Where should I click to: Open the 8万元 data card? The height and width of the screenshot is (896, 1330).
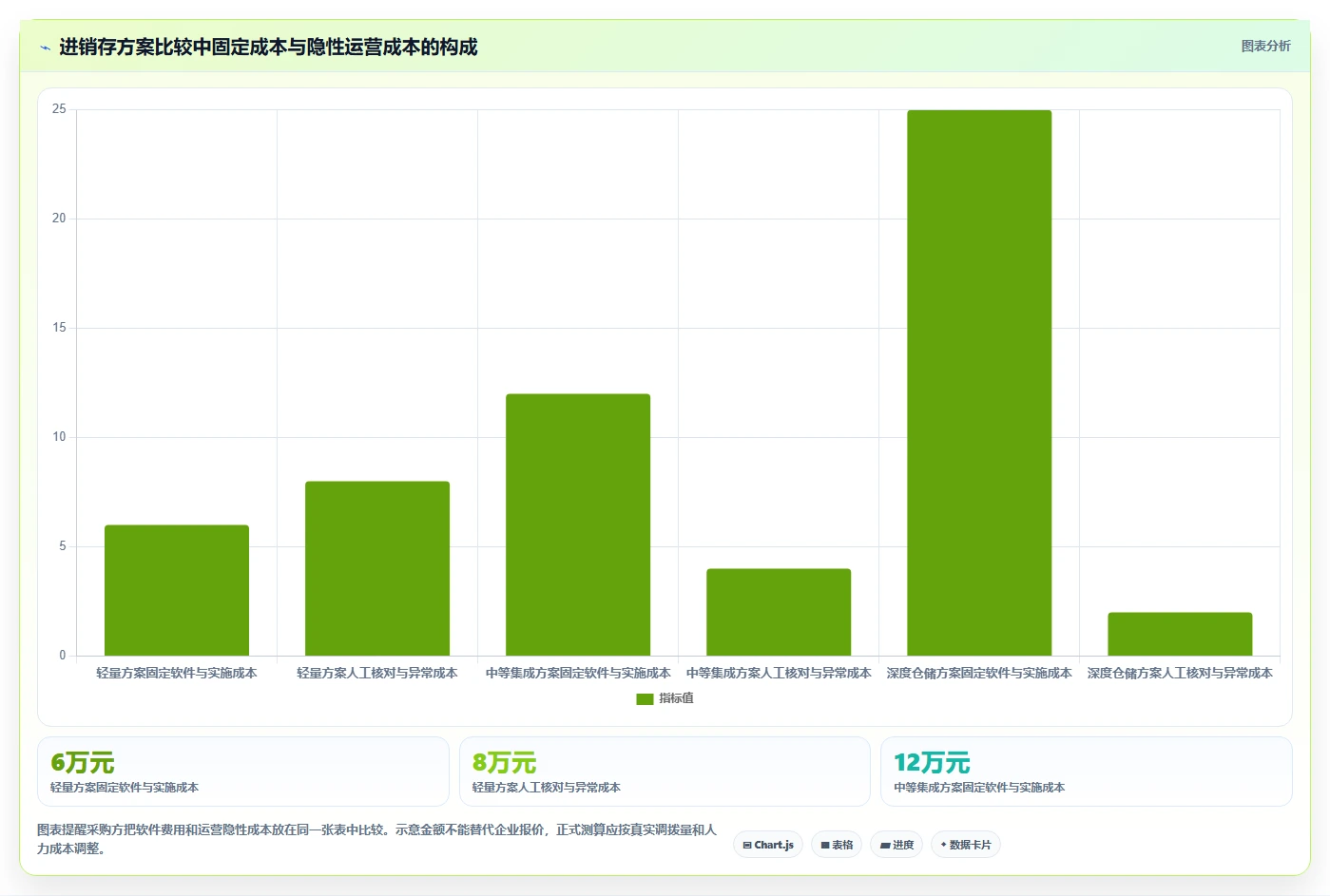pyautogui.click(x=665, y=772)
